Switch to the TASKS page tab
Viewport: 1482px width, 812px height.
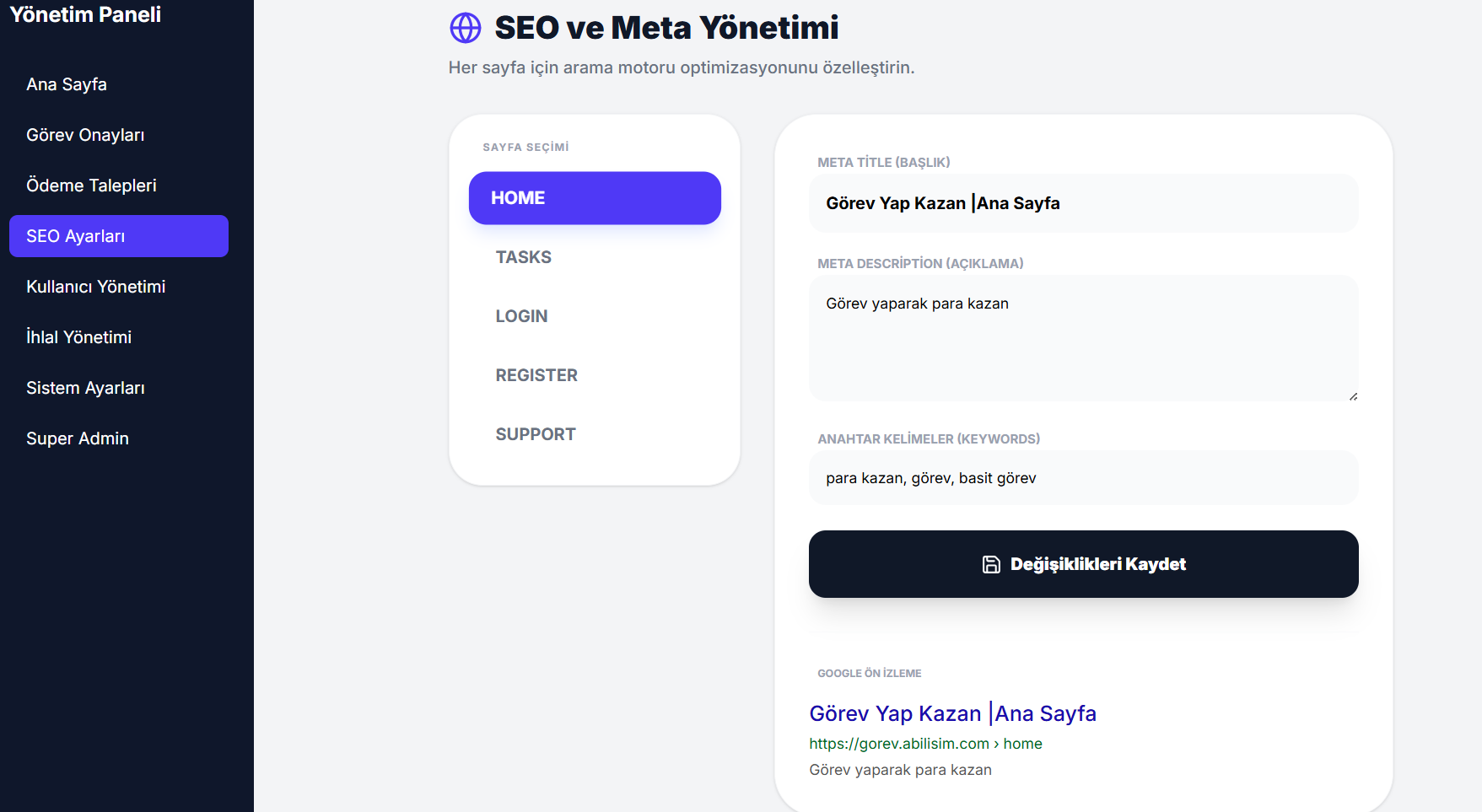[524, 257]
